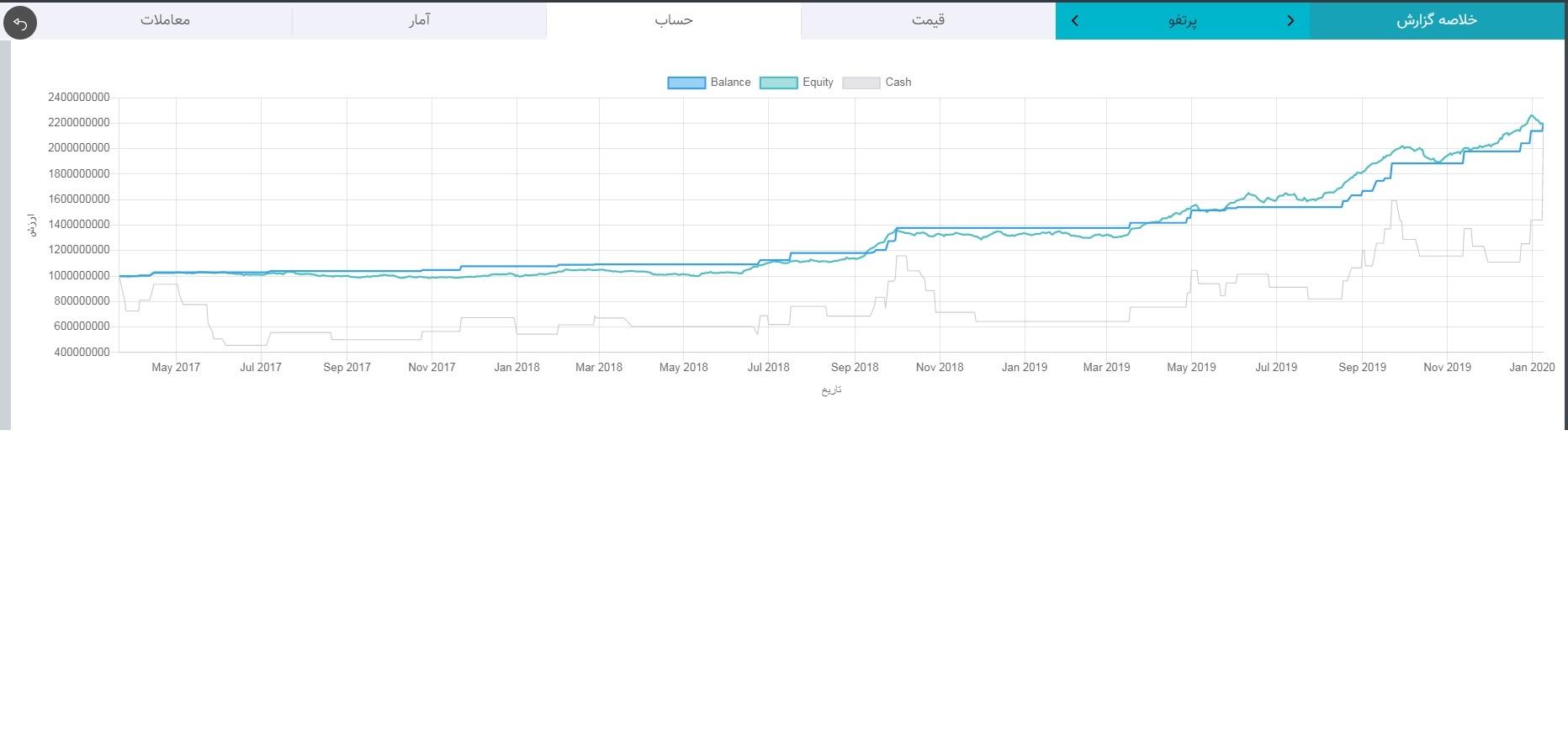
Task: Click the Equity line peak near Jan 2020
Action: (x=1532, y=116)
